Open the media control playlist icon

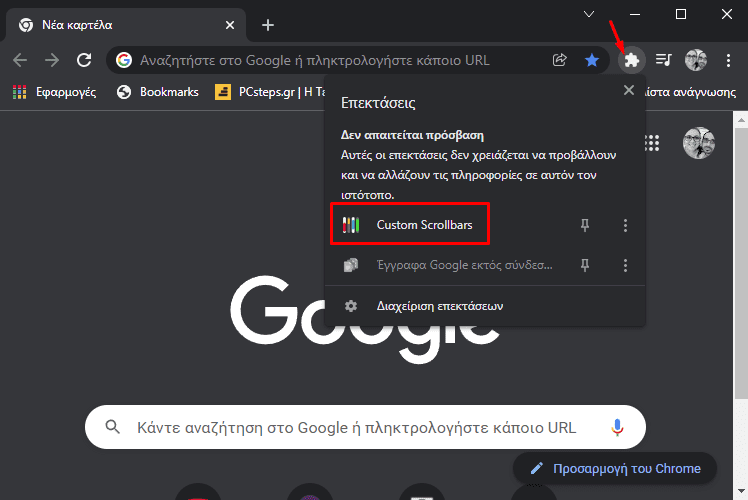(x=664, y=60)
